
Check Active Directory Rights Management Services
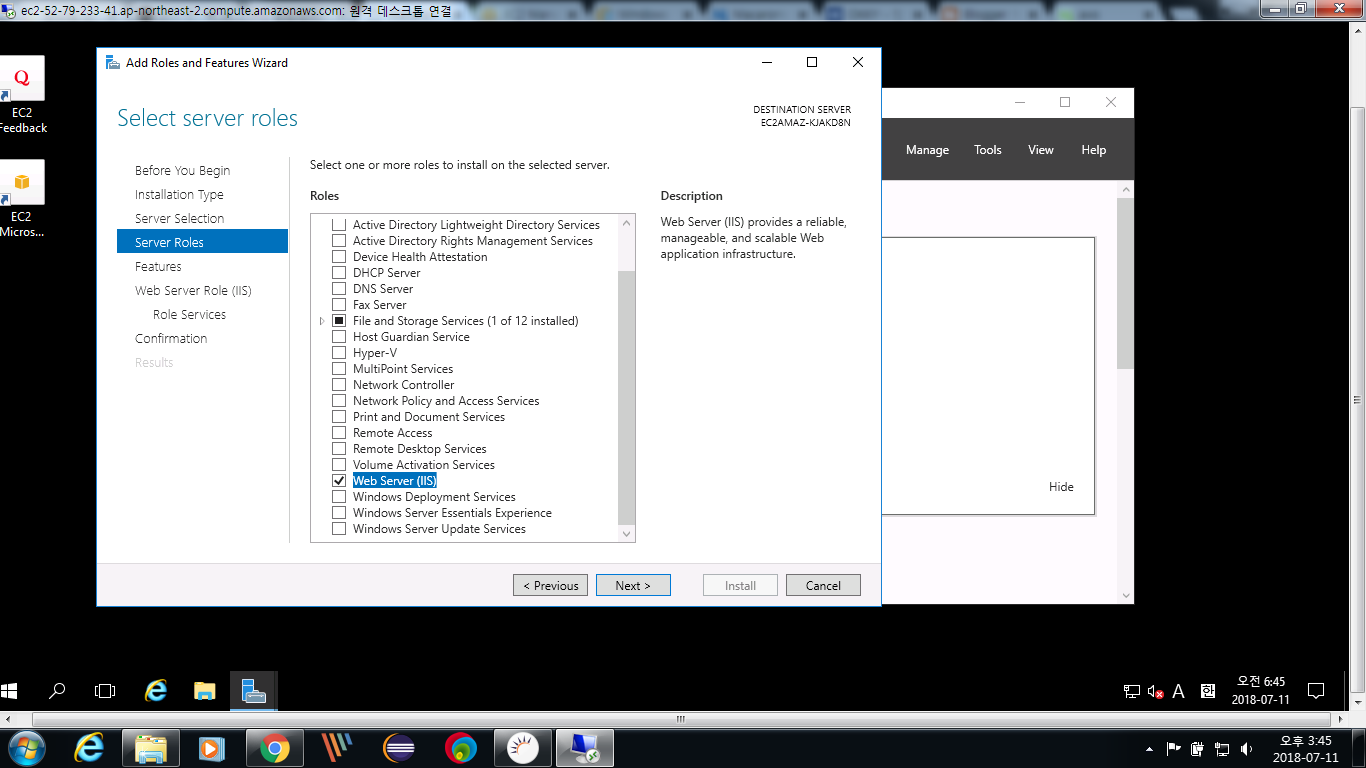[339, 241]
